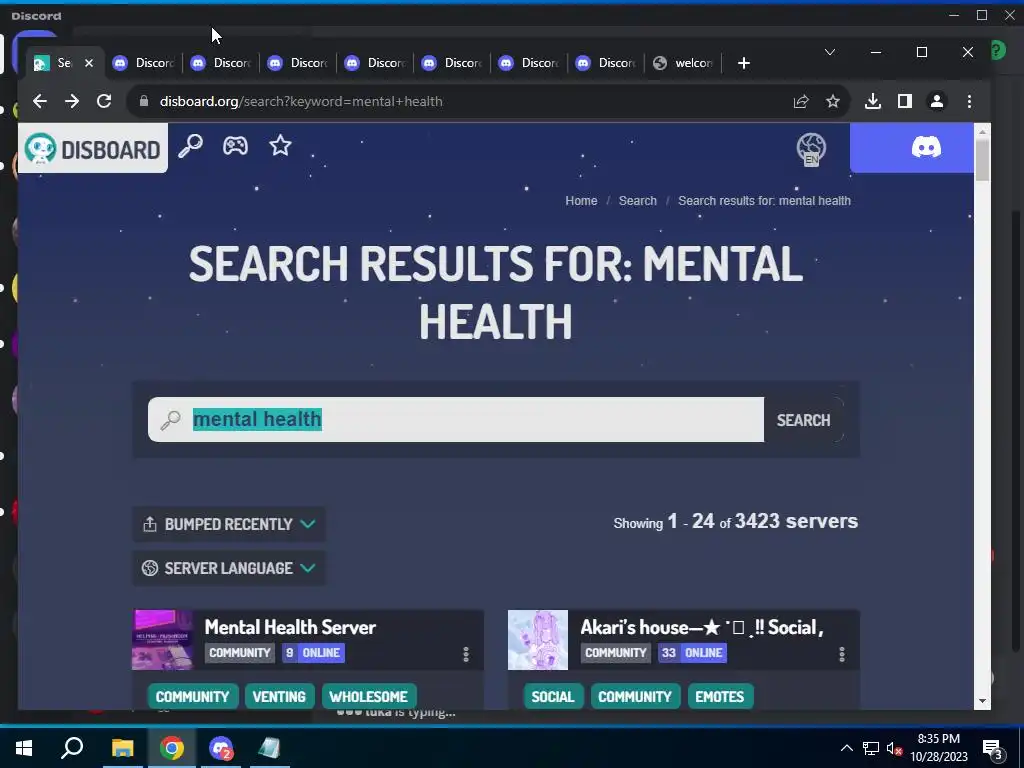Click the Search breadcrumb link
This screenshot has height=768, width=1024.
pyautogui.click(x=637, y=200)
